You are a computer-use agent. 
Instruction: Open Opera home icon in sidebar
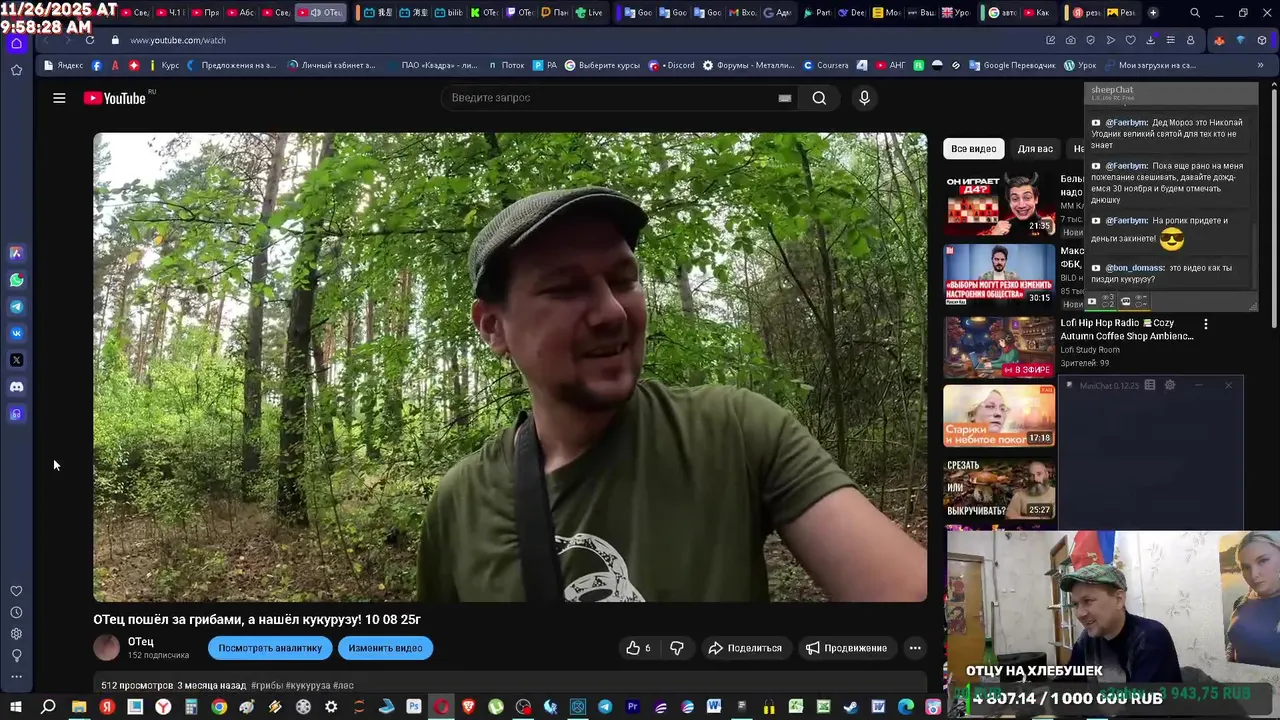(16, 43)
